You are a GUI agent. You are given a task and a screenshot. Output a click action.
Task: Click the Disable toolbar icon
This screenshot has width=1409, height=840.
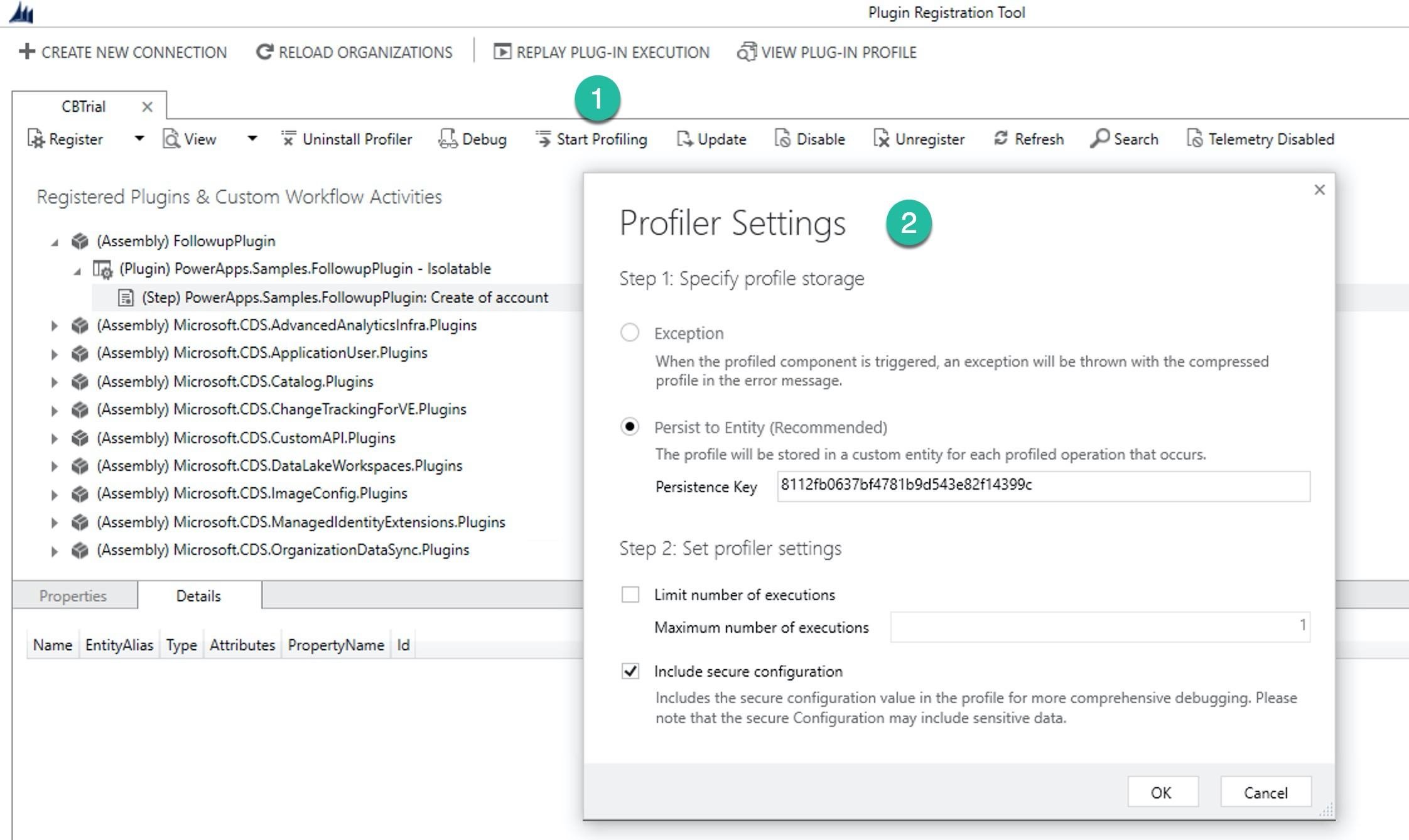(x=782, y=139)
